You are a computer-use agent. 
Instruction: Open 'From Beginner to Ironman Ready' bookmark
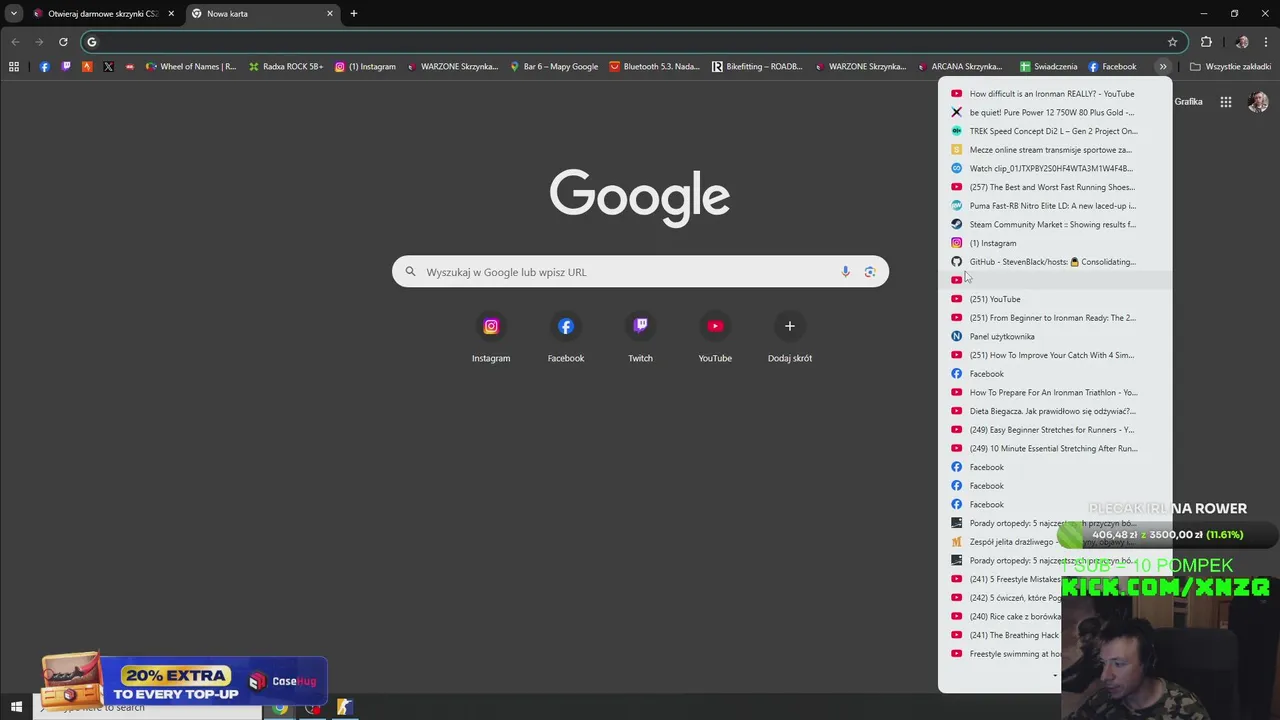1055,318
